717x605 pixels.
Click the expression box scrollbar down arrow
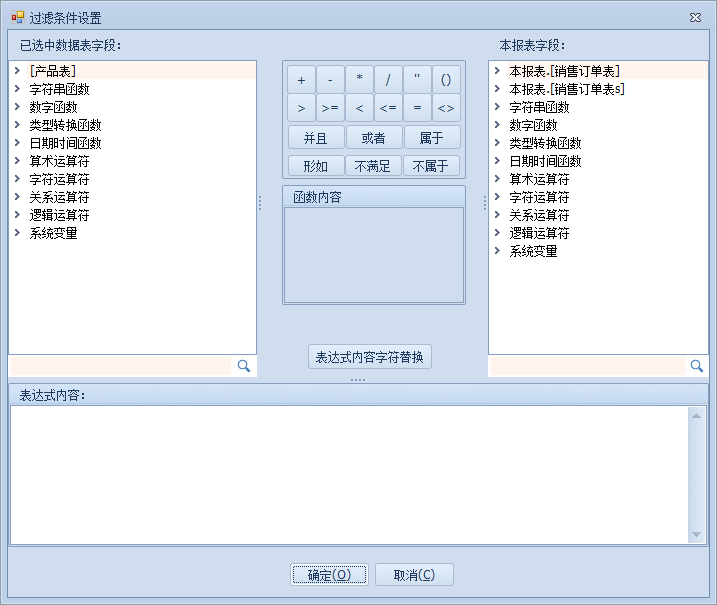[697, 535]
